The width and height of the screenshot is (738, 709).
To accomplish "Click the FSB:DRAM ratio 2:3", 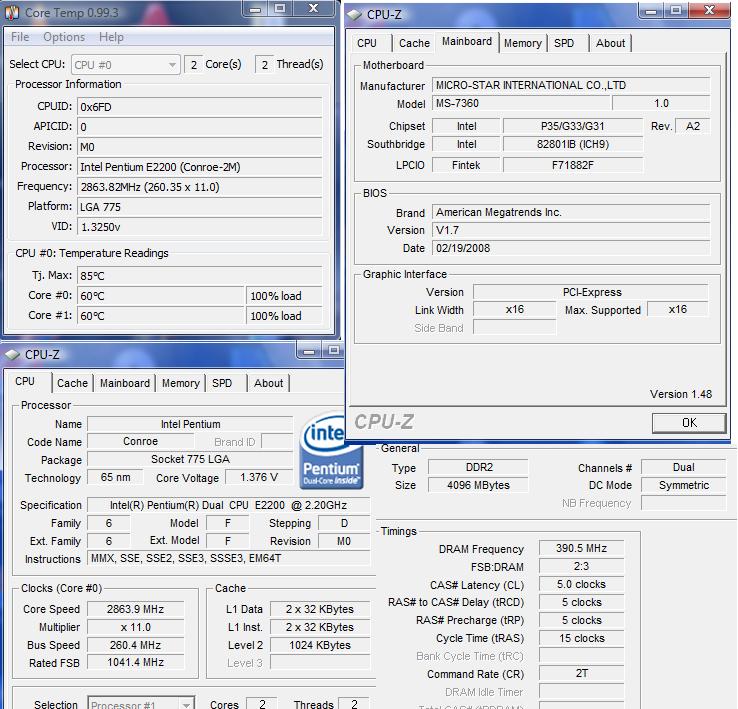I will point(581,566).
